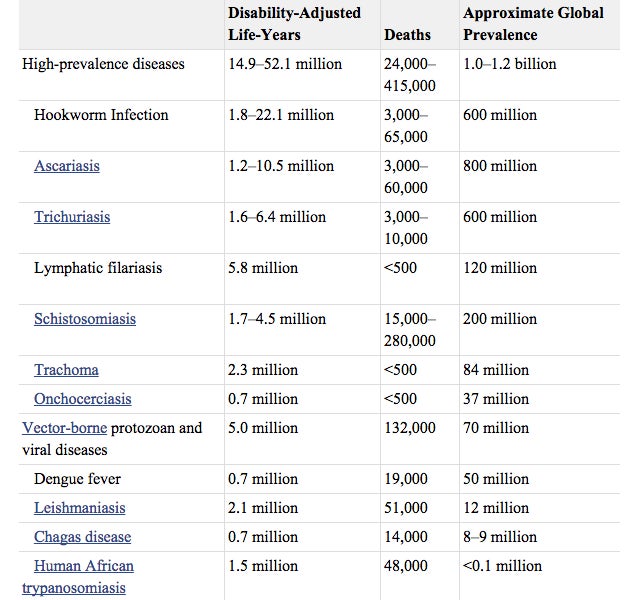
Task: Select the 1.0–1.2 billion prevalence cell
Action: tap(510, 64)
